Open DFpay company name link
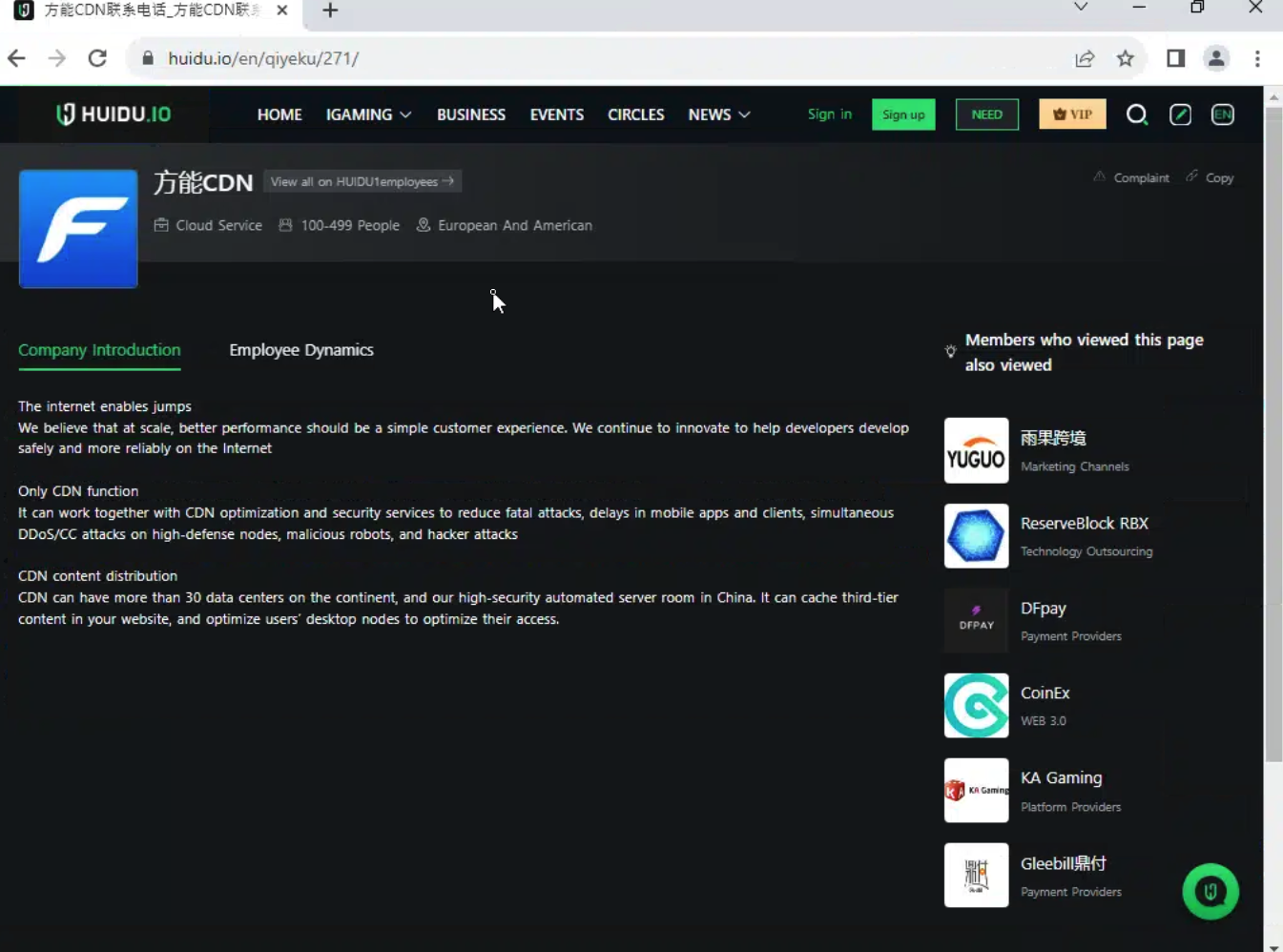Screen dimensions: 1283x952 [1044, 609]
